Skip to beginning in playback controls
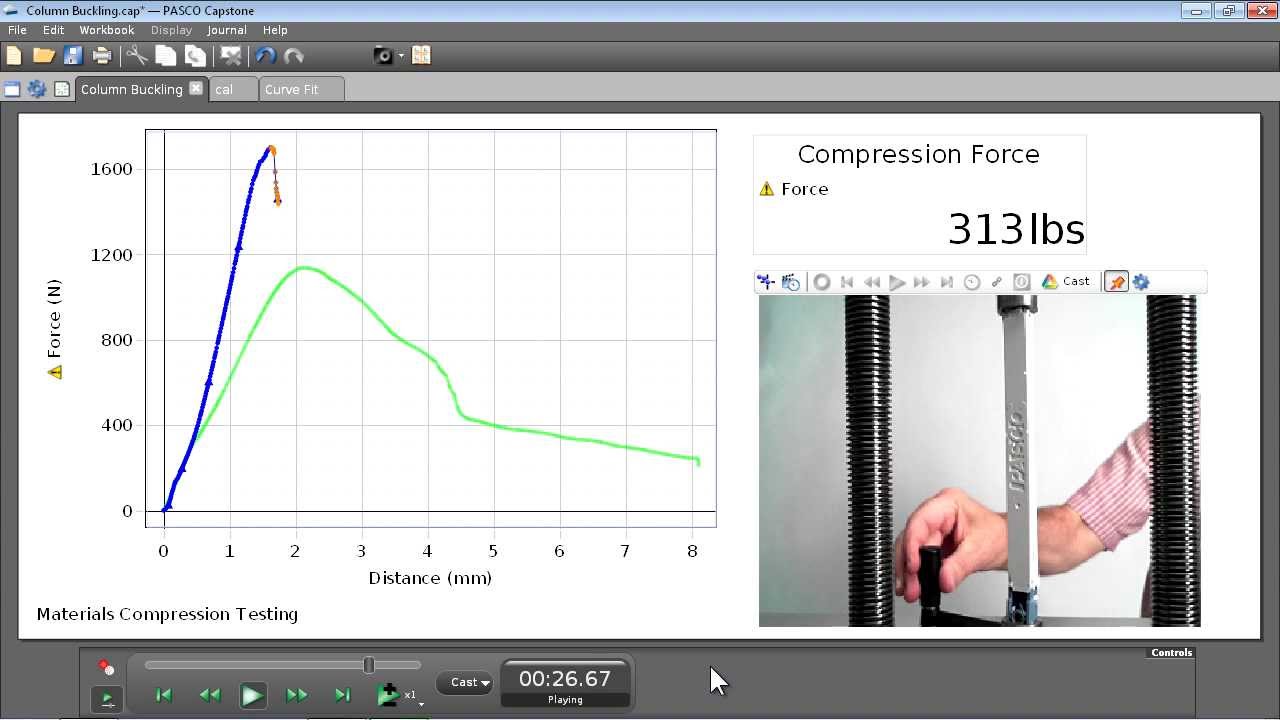Image resolution: width=1280 pixels, height=720 pixels. coord(164,695)
